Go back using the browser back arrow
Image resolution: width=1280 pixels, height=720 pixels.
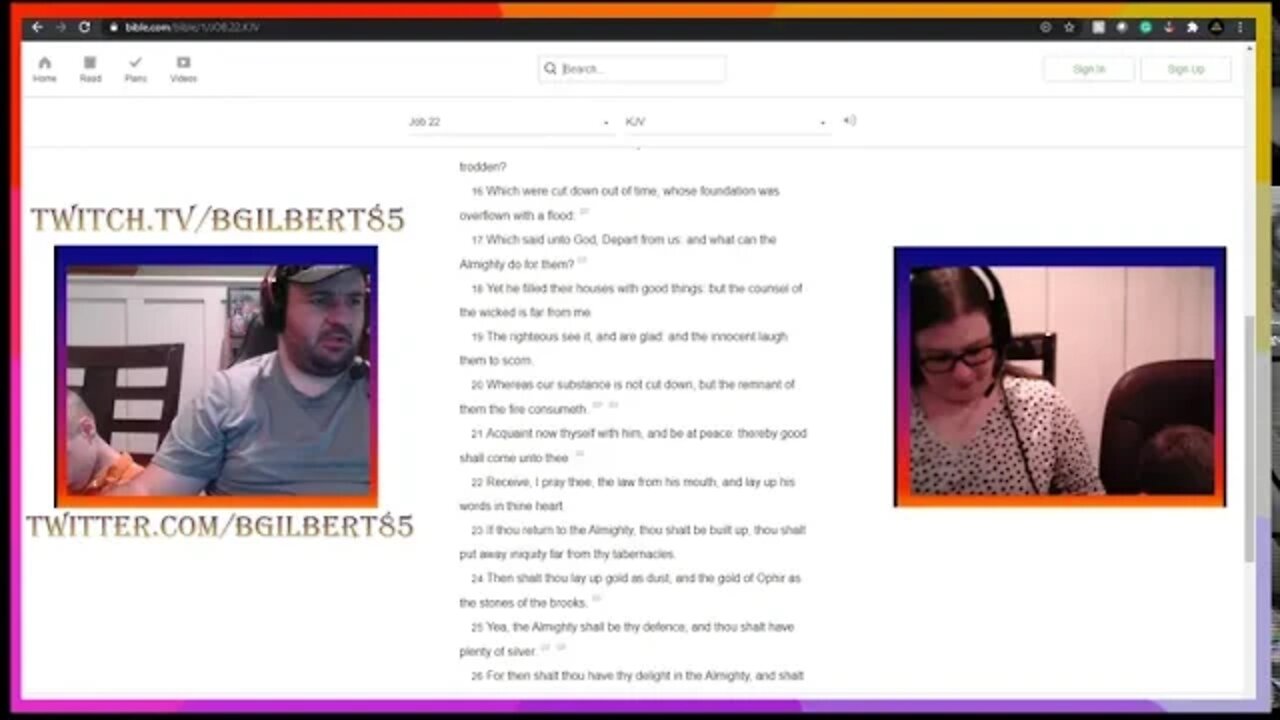(37, 27)
